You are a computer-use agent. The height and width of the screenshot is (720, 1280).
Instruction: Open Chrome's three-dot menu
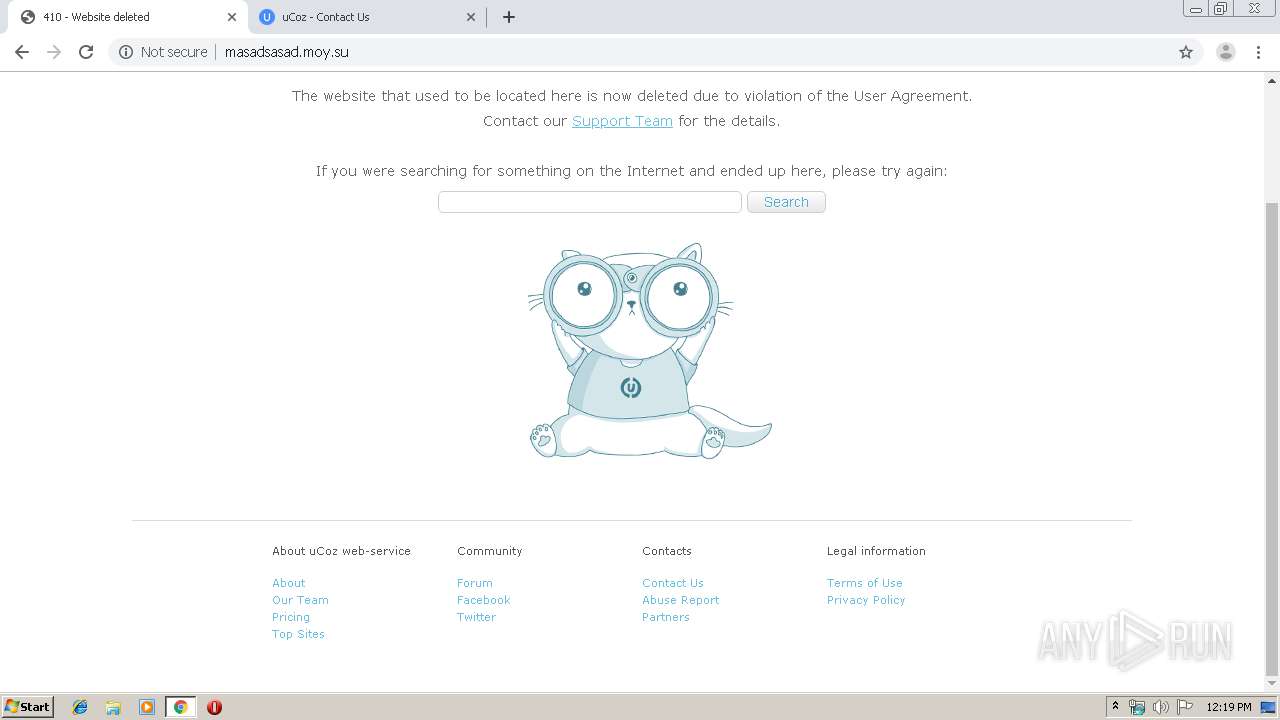(1258, 52)
